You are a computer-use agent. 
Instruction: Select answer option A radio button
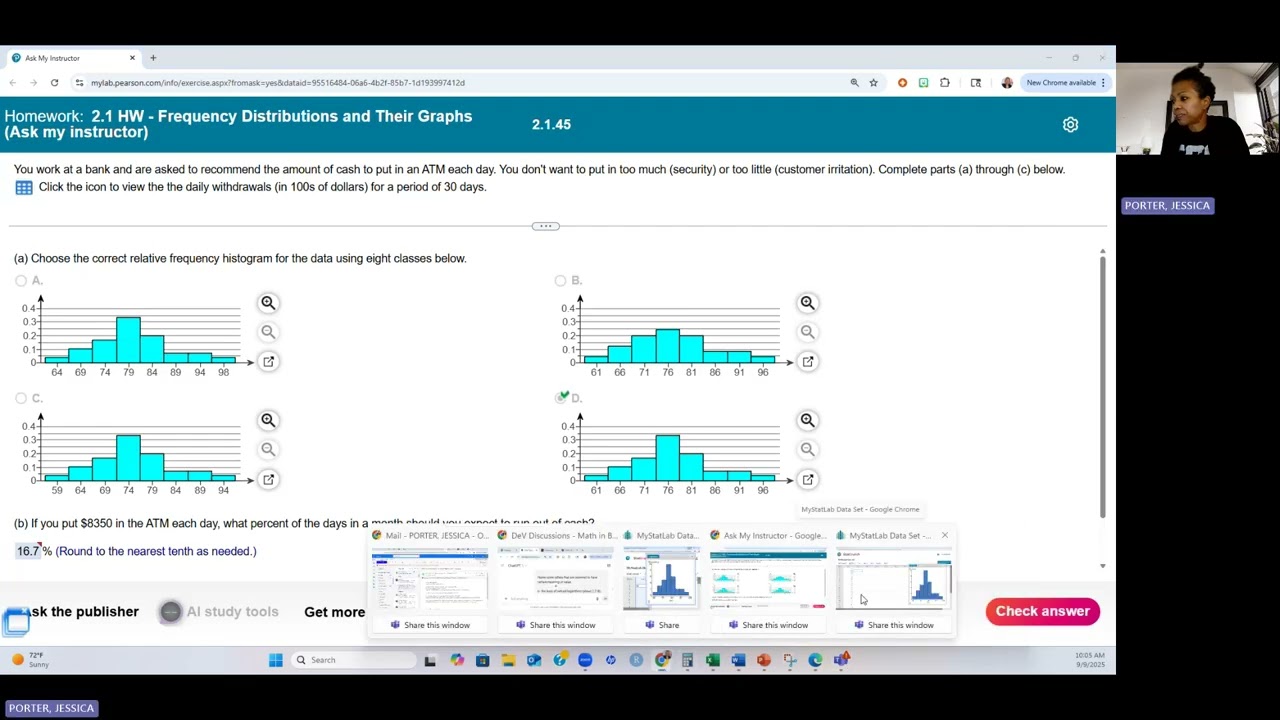coord(21,281)
